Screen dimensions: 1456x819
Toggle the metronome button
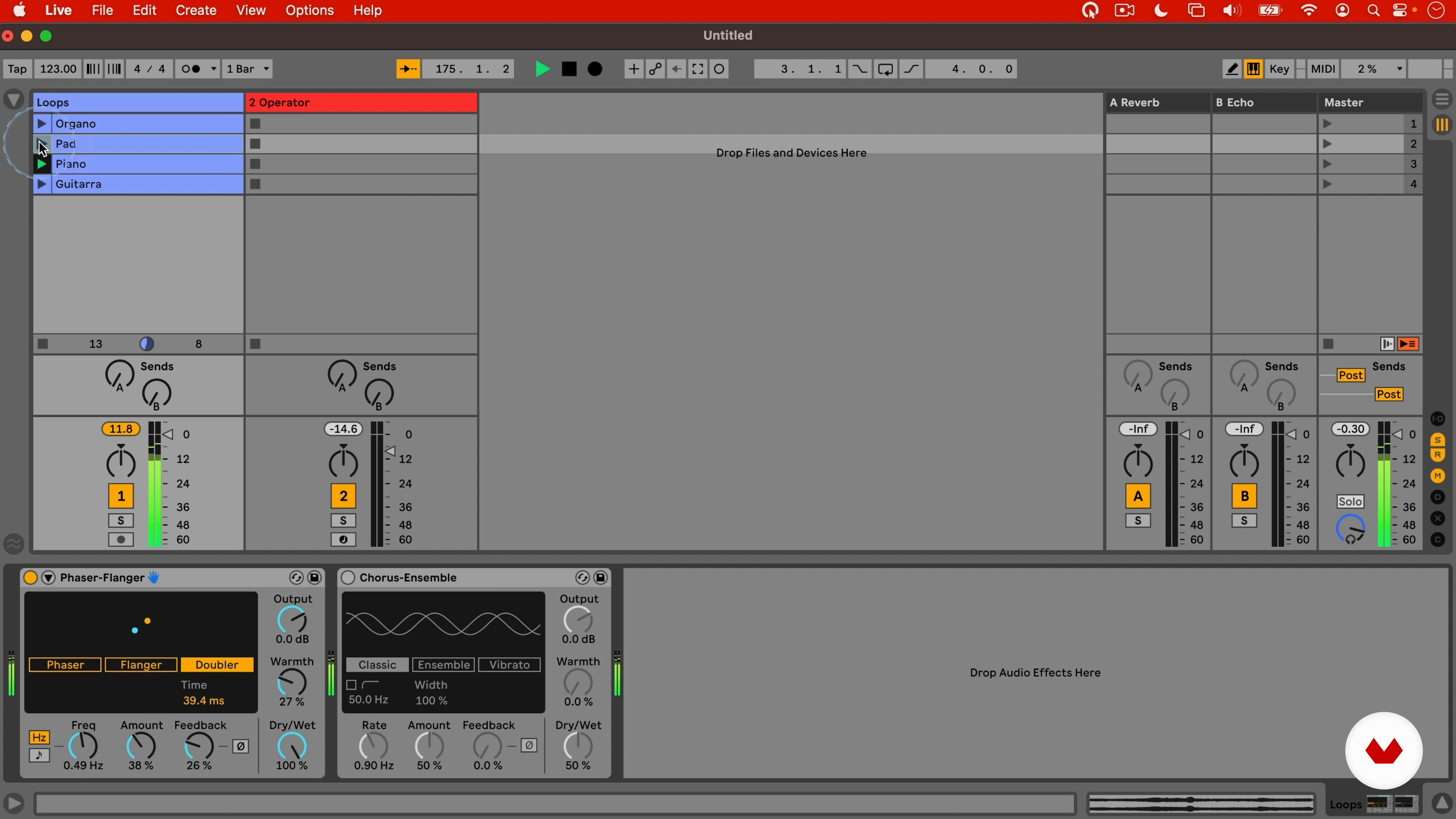(197, 69)
